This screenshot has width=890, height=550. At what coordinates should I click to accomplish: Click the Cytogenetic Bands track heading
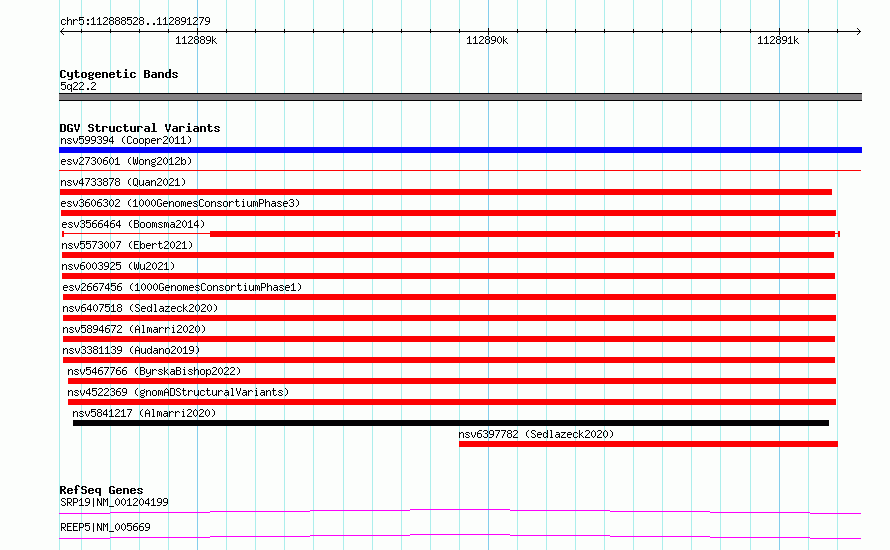pos(119,74)
